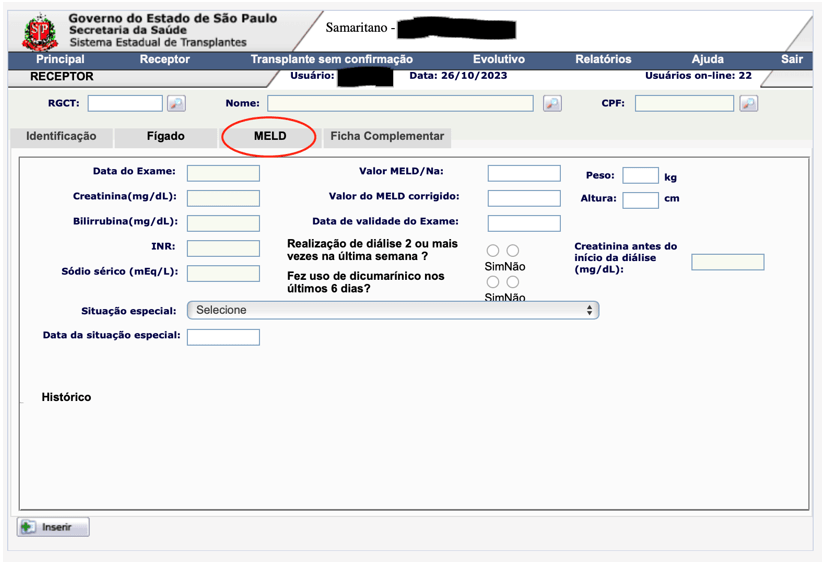
Task: Click Sair to log out
Action: click(x=792, y=60)
